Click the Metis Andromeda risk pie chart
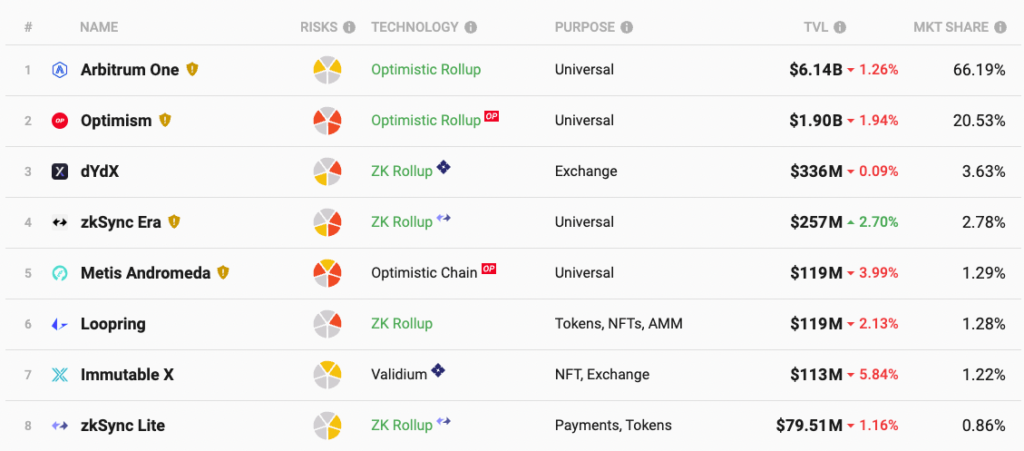This screenshot has width=1024, height=451. click(x=327, y=273)
